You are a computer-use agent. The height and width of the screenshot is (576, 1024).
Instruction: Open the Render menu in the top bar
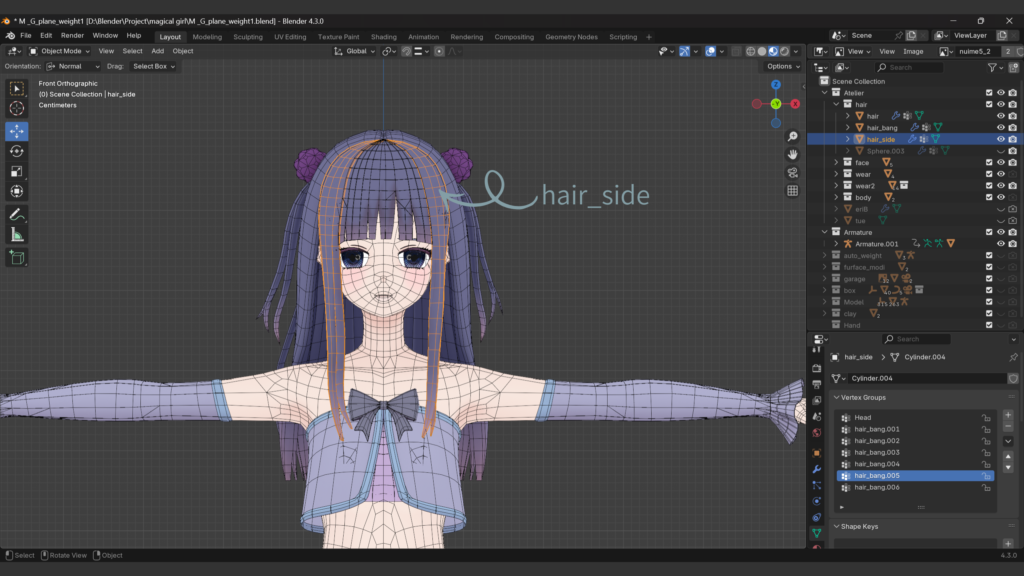(x=71, y=35)
